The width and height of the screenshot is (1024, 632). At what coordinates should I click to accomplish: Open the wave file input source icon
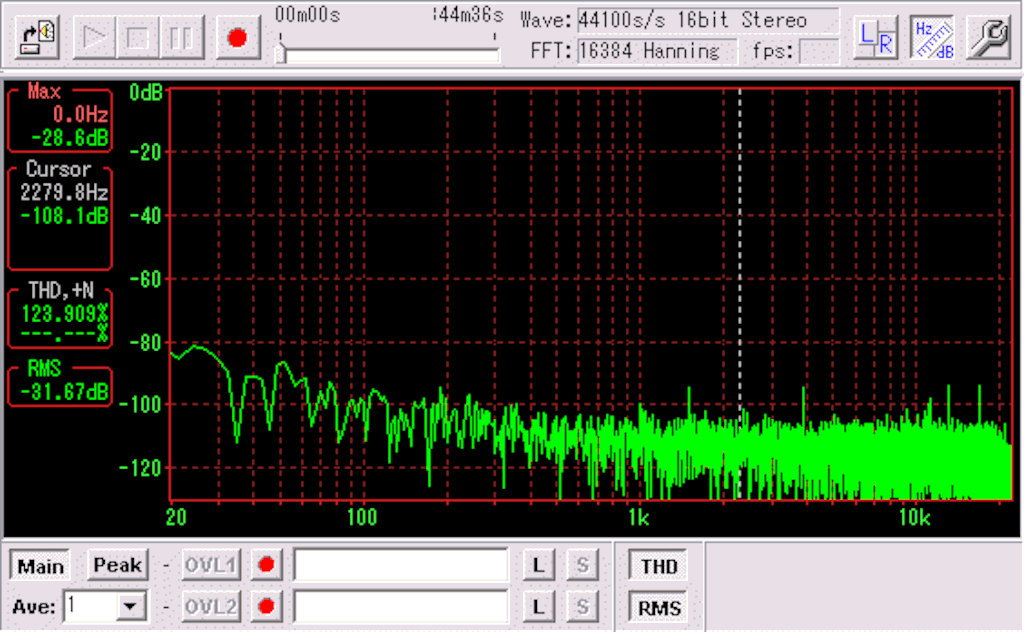pos(37,38)
